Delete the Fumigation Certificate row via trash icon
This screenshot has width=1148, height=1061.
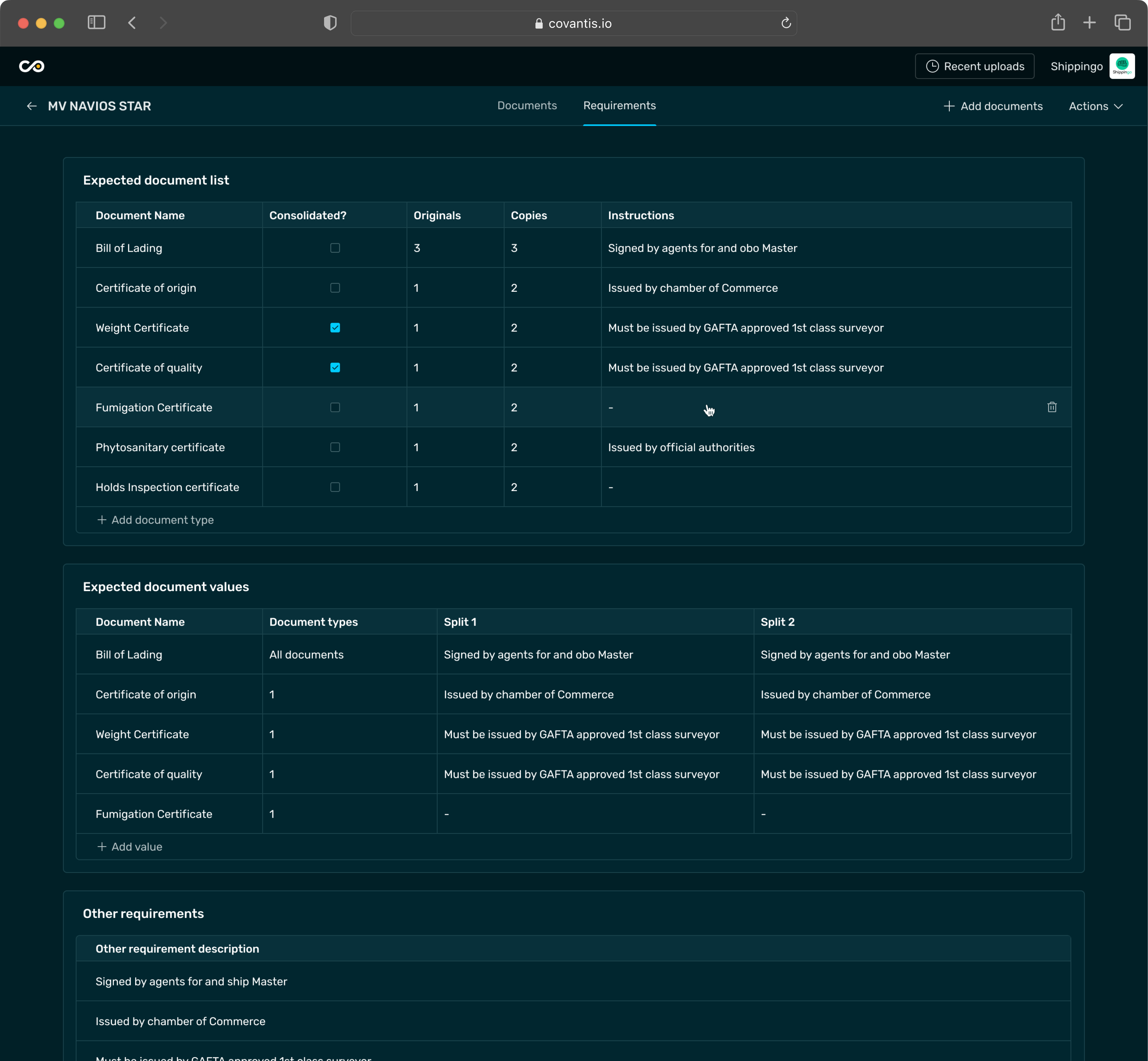pos(1052,407)
